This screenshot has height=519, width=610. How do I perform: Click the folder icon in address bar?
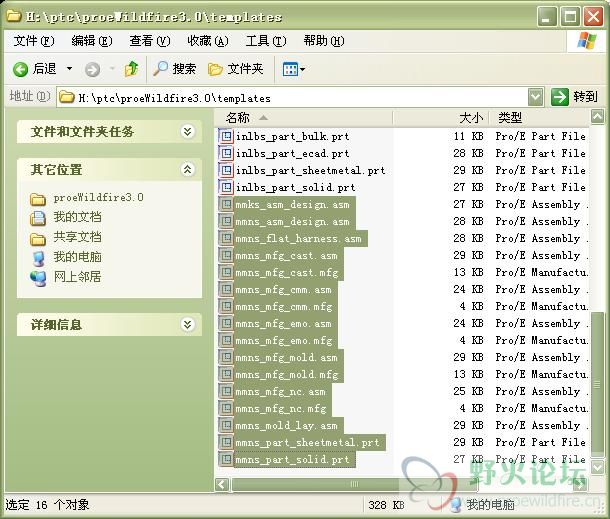[67, 97]
